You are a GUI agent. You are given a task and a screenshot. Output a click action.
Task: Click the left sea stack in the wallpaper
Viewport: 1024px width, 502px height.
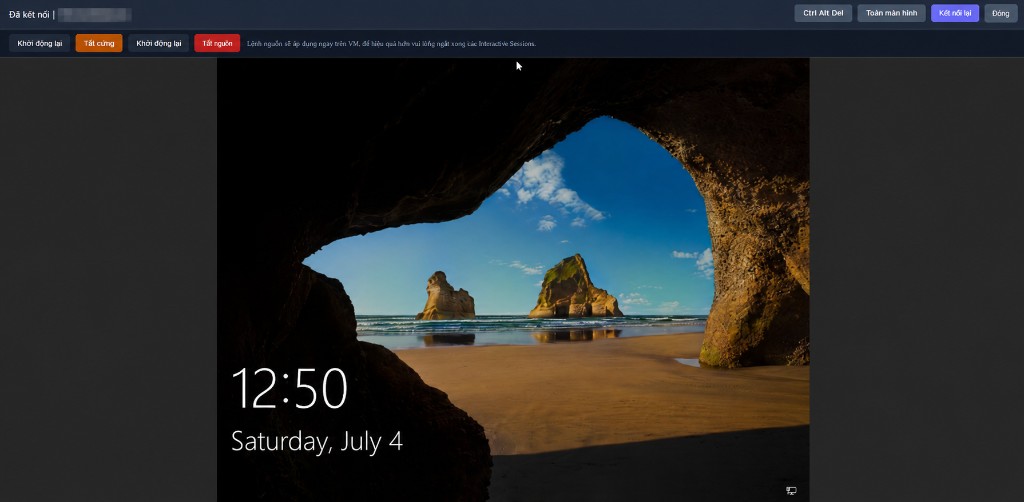click(x=447, y=298)
